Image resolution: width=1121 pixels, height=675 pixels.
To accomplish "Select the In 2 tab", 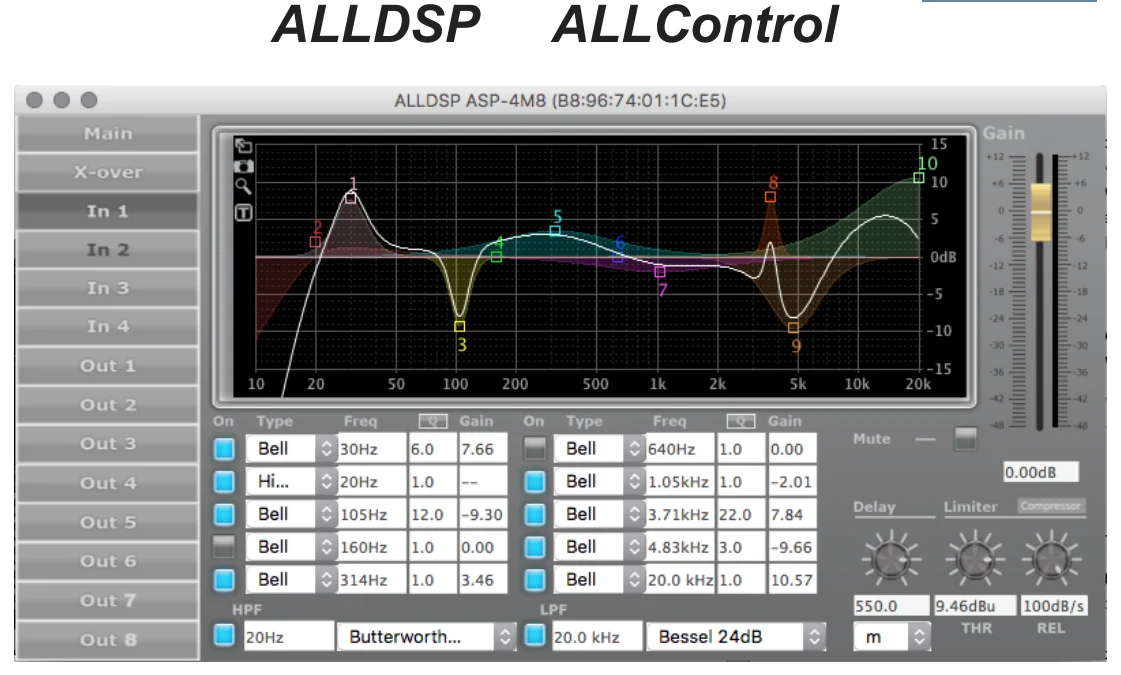I will pos(107,250).
